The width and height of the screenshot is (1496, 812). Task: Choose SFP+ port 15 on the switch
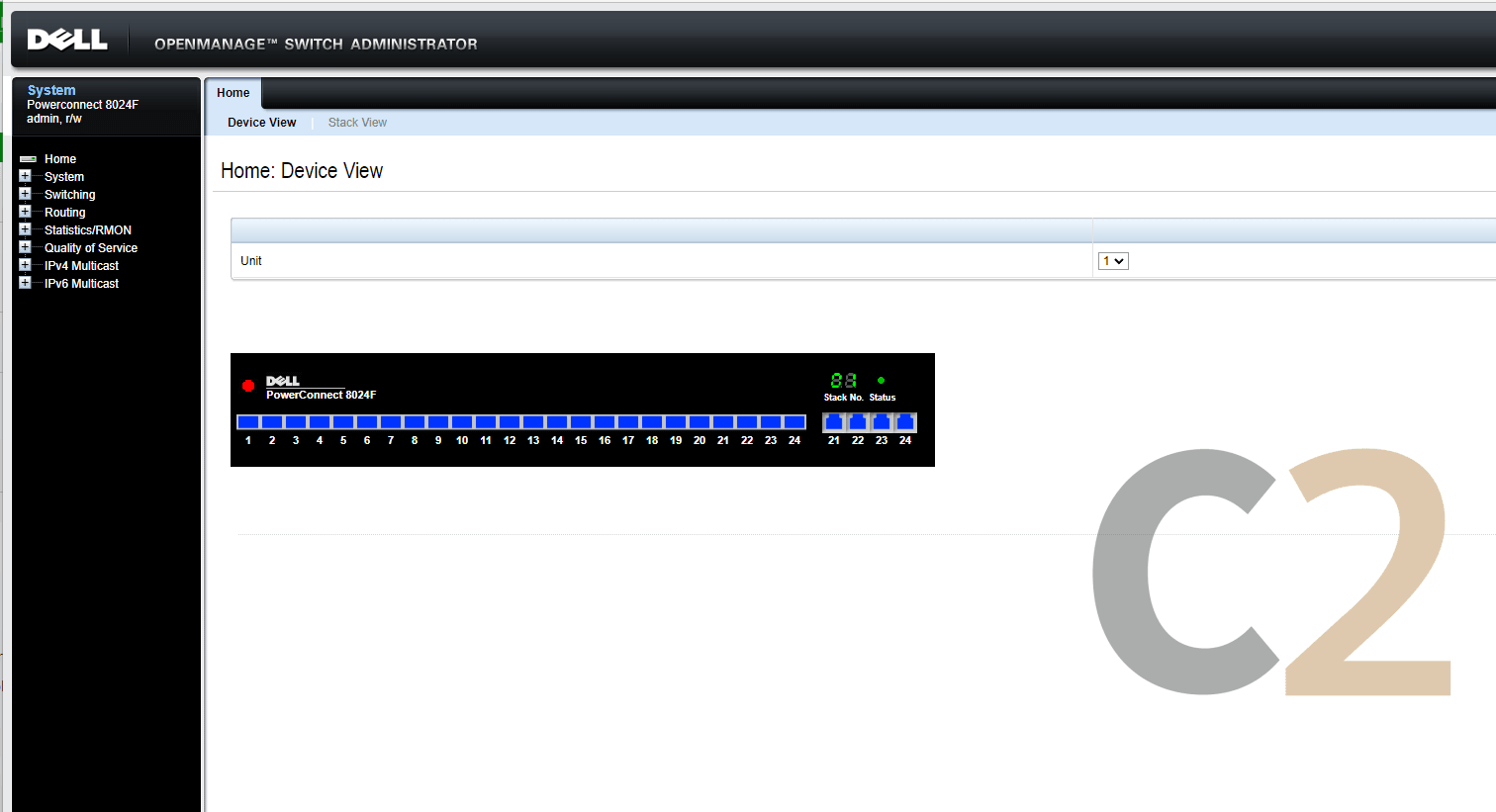coord(581,422)
